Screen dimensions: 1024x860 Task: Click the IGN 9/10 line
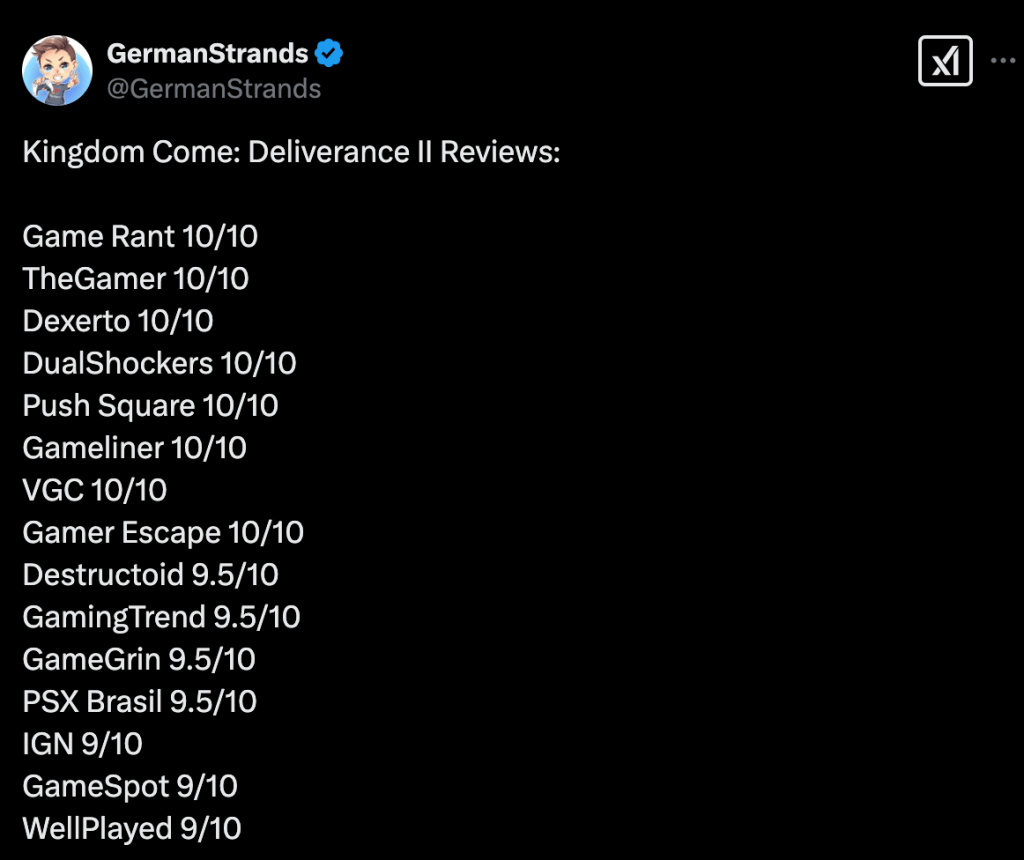pos(83,744)
